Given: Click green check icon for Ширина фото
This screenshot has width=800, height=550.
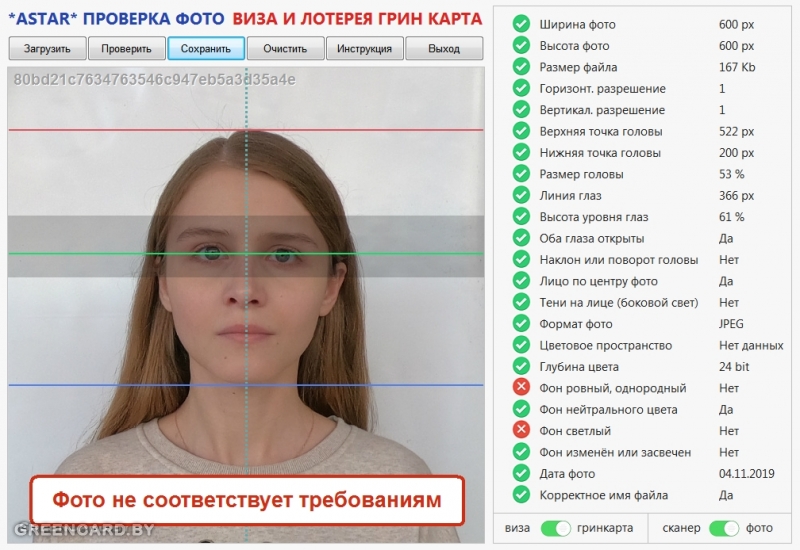Looking at the screenshot, I should click(x=521, y=24).
